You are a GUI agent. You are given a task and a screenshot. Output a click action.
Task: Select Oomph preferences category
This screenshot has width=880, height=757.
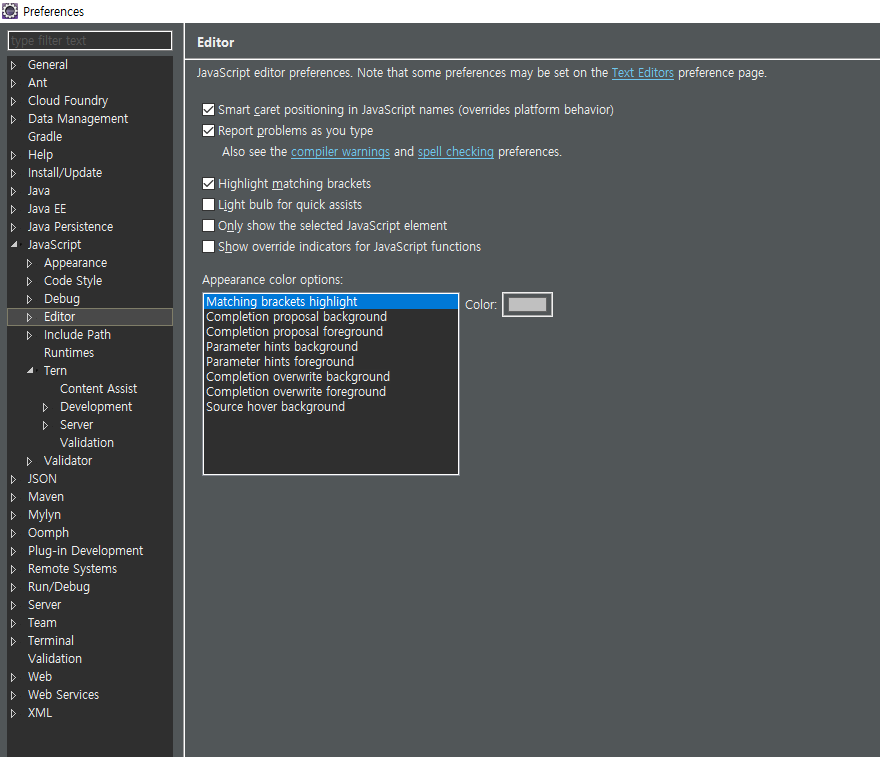click(48, 533)
